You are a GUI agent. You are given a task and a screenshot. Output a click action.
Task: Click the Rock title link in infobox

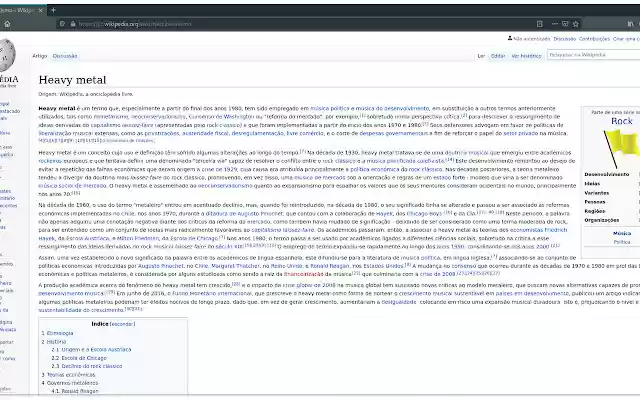622,121
